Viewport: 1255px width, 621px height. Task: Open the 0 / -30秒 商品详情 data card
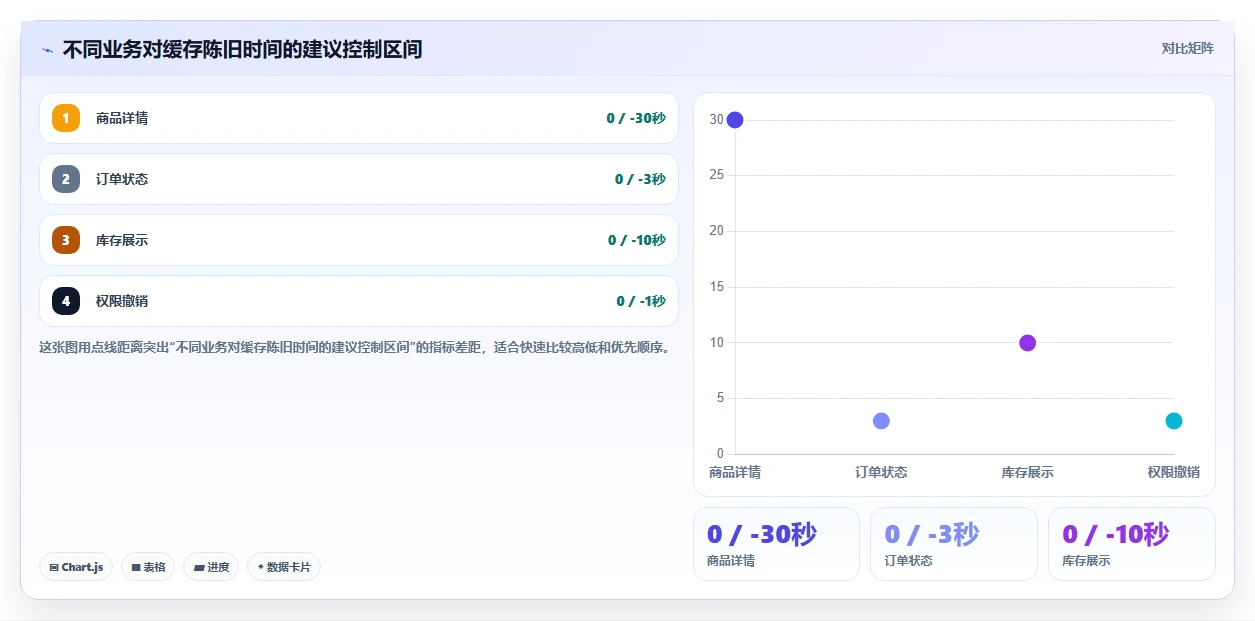(776, 544)
